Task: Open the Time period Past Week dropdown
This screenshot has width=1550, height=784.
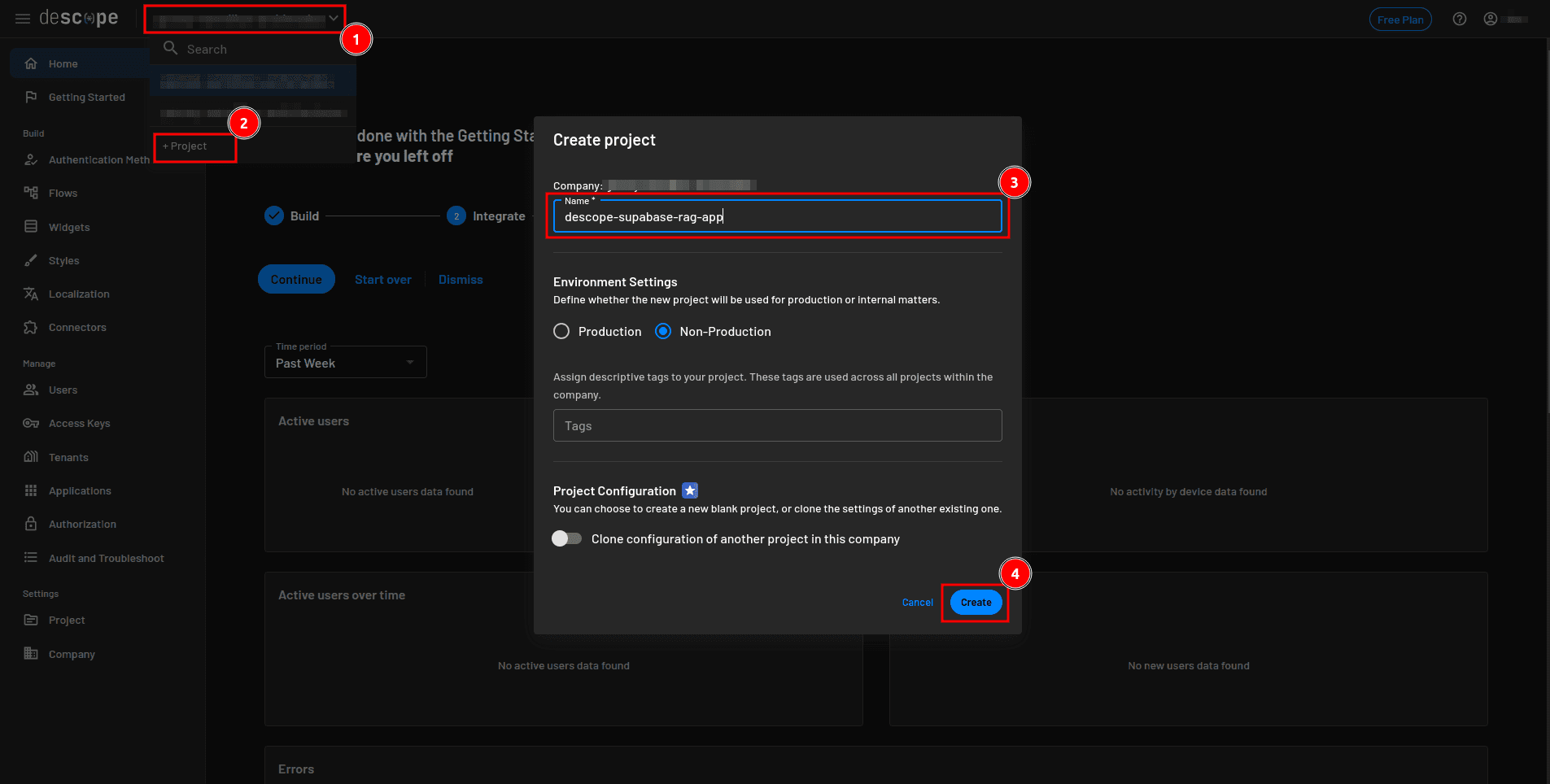Action: [x=345, y=363]
